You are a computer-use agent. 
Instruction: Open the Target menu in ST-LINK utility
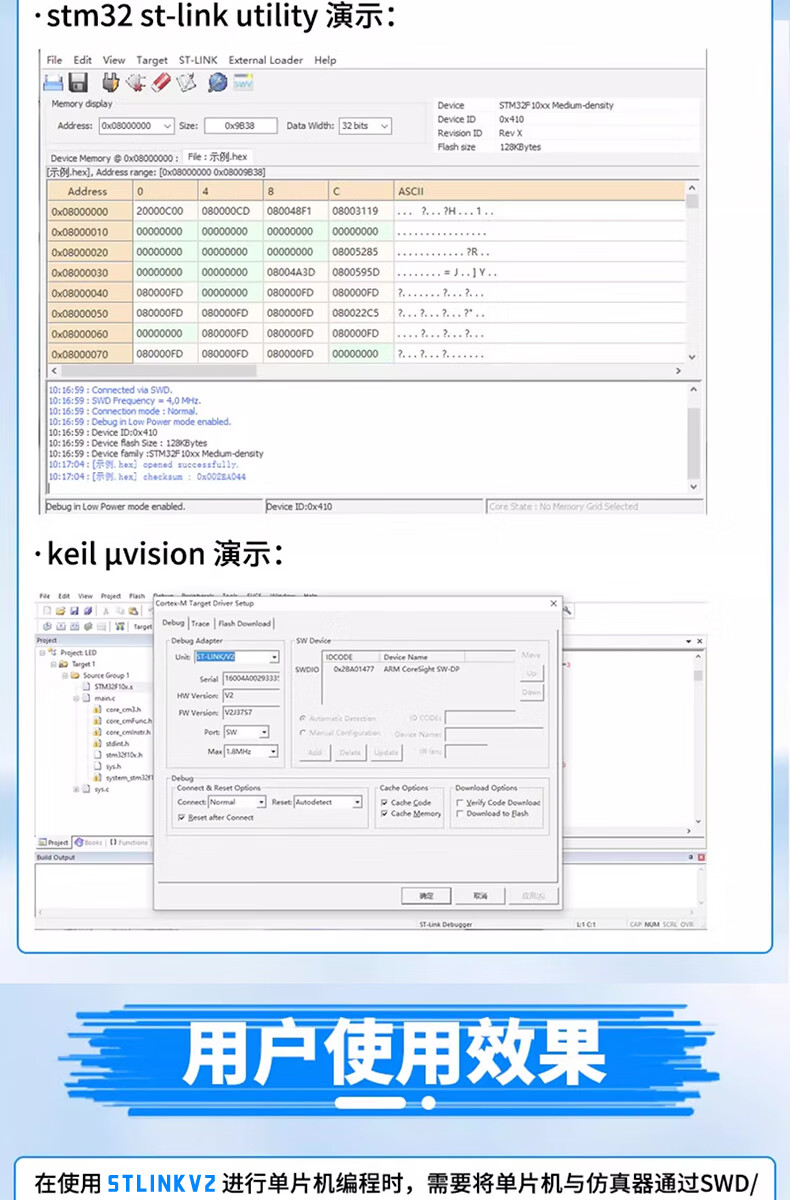pos(152,60)
